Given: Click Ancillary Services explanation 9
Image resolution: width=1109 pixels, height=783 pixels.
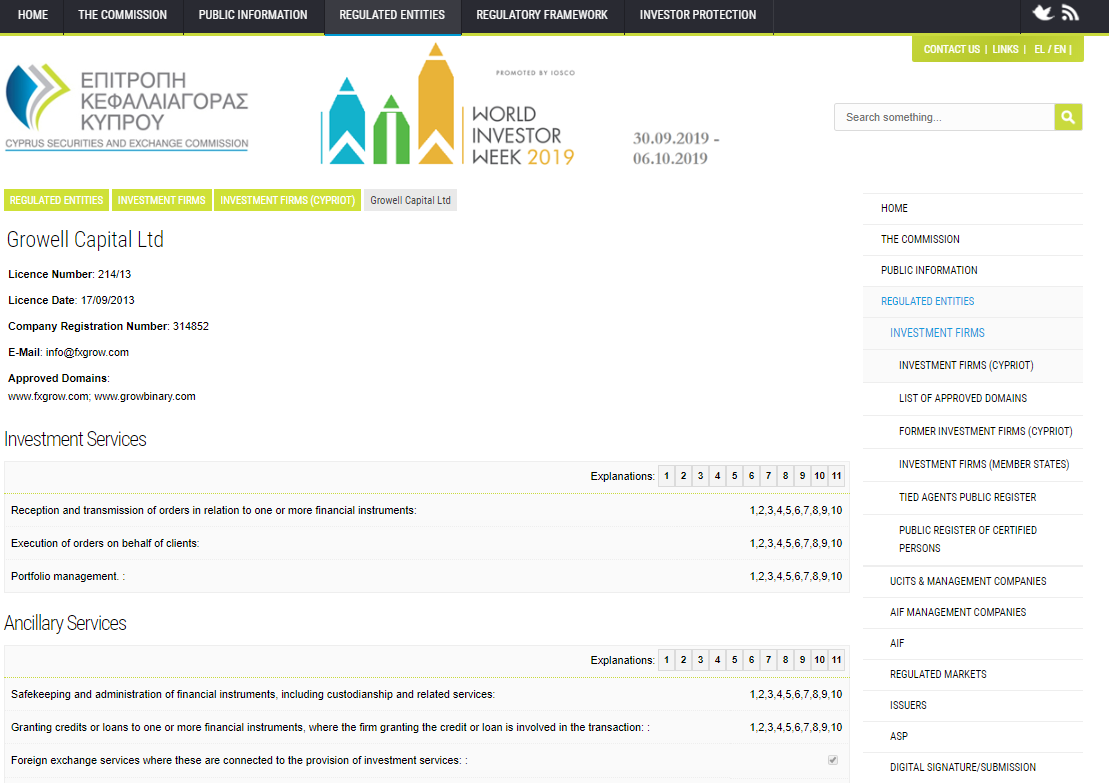Looking at the screenshot, I should point(802,659).
